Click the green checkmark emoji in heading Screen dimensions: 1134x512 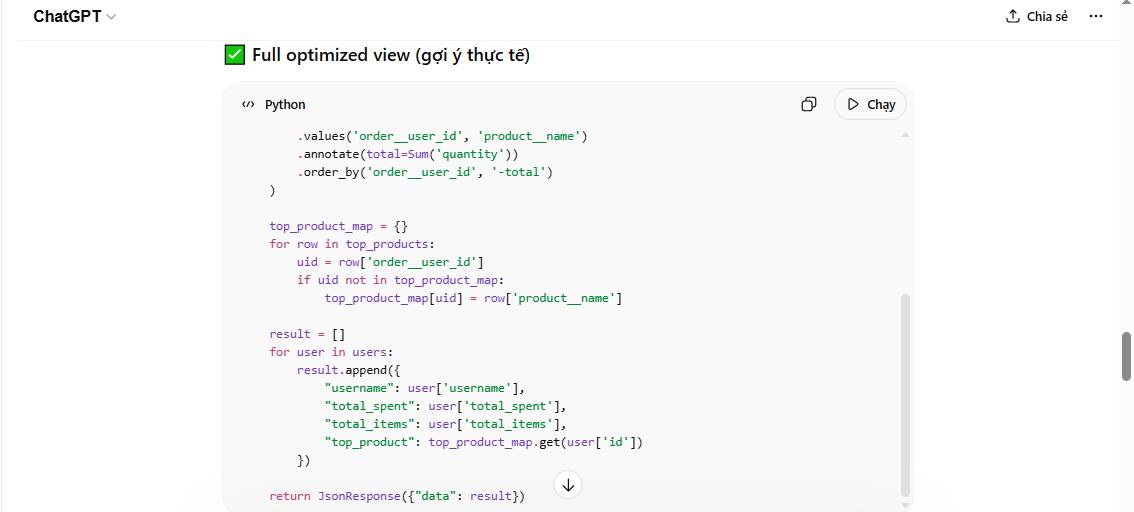tap(235, 55)
